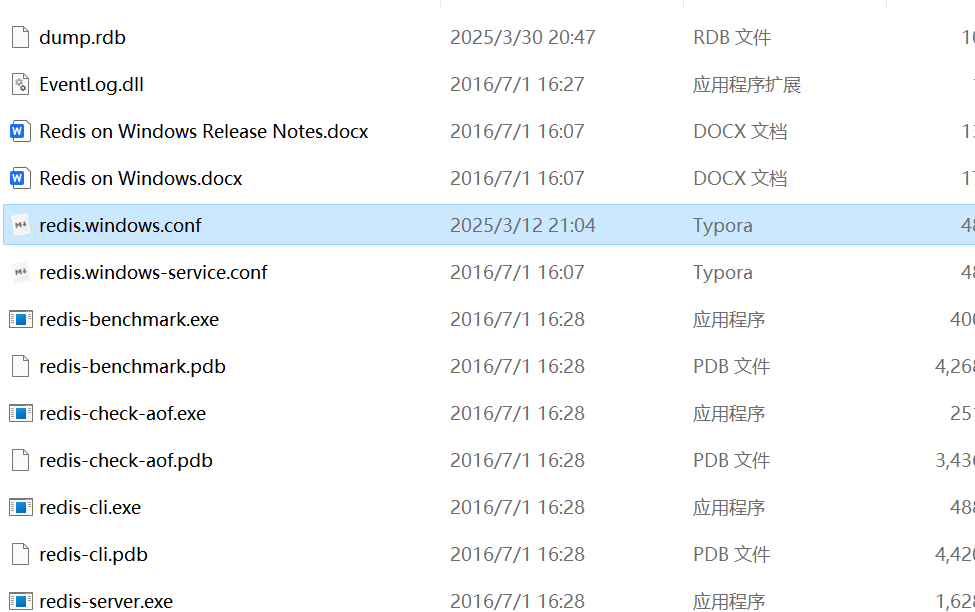Viewport: 975px width, 612px height.
Task: Click Typora type of redis.windows.conf
Action: [723, 225]
